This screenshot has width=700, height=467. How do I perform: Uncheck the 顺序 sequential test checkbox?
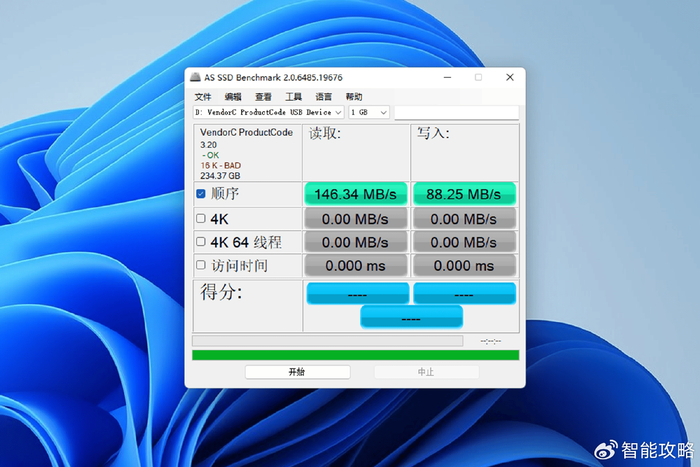pos(201,194)
